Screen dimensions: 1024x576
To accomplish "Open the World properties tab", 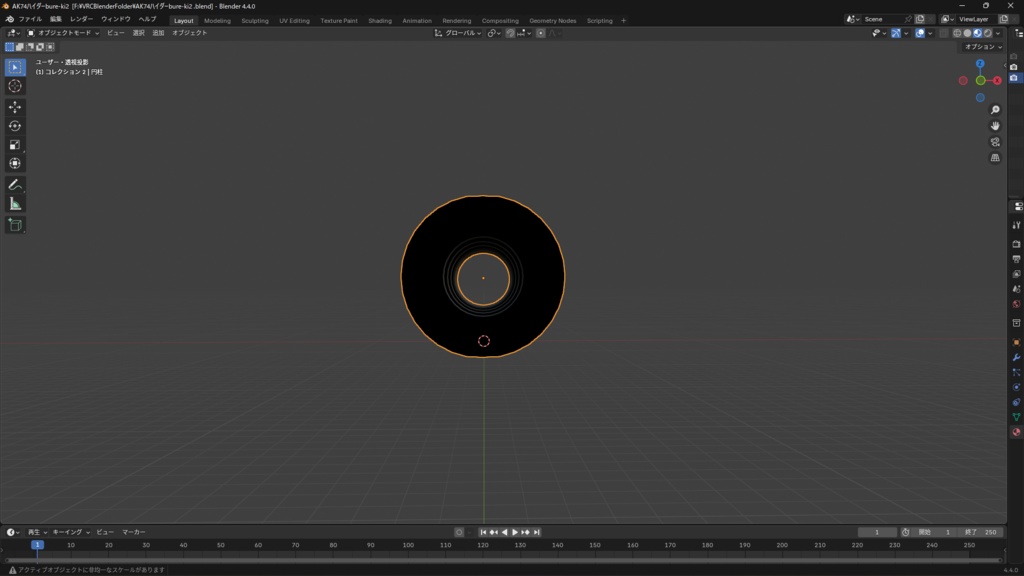I will click(x=1016, y=304).
